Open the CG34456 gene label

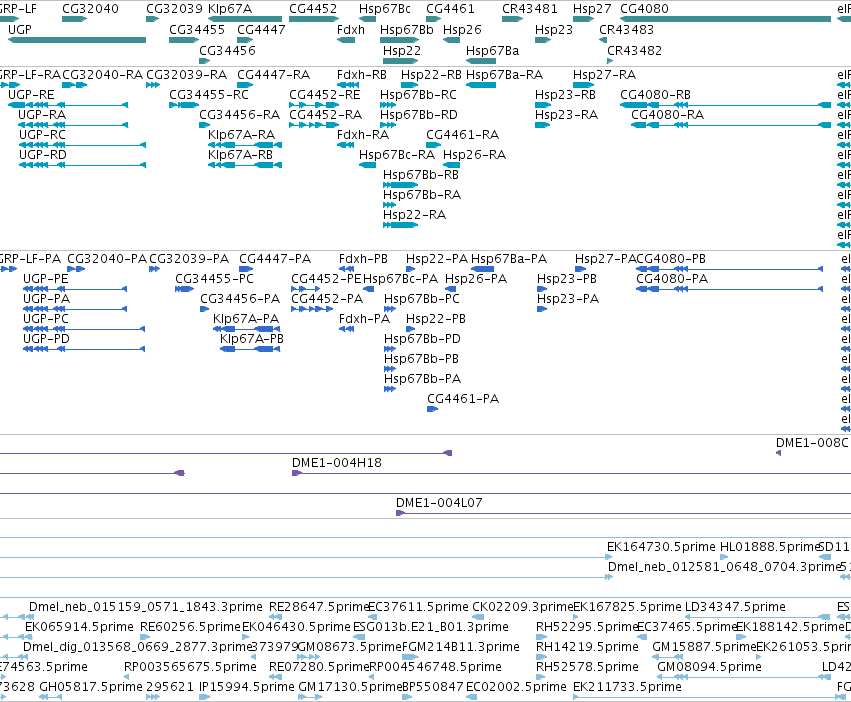click(227, 50)
